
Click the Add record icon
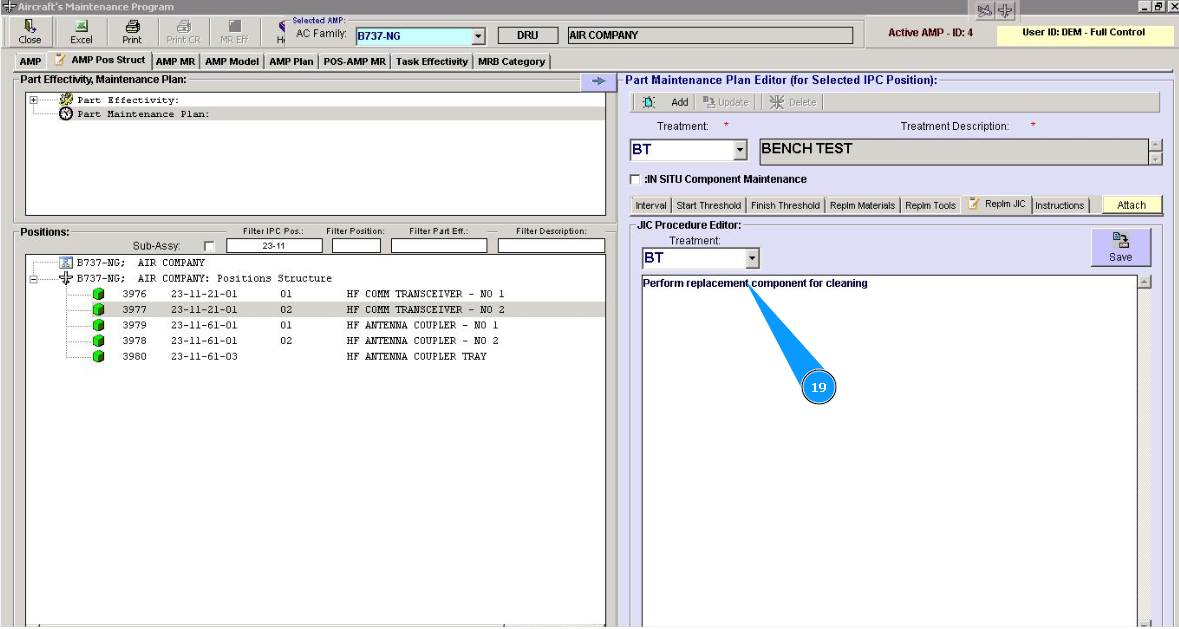(649, 102)
